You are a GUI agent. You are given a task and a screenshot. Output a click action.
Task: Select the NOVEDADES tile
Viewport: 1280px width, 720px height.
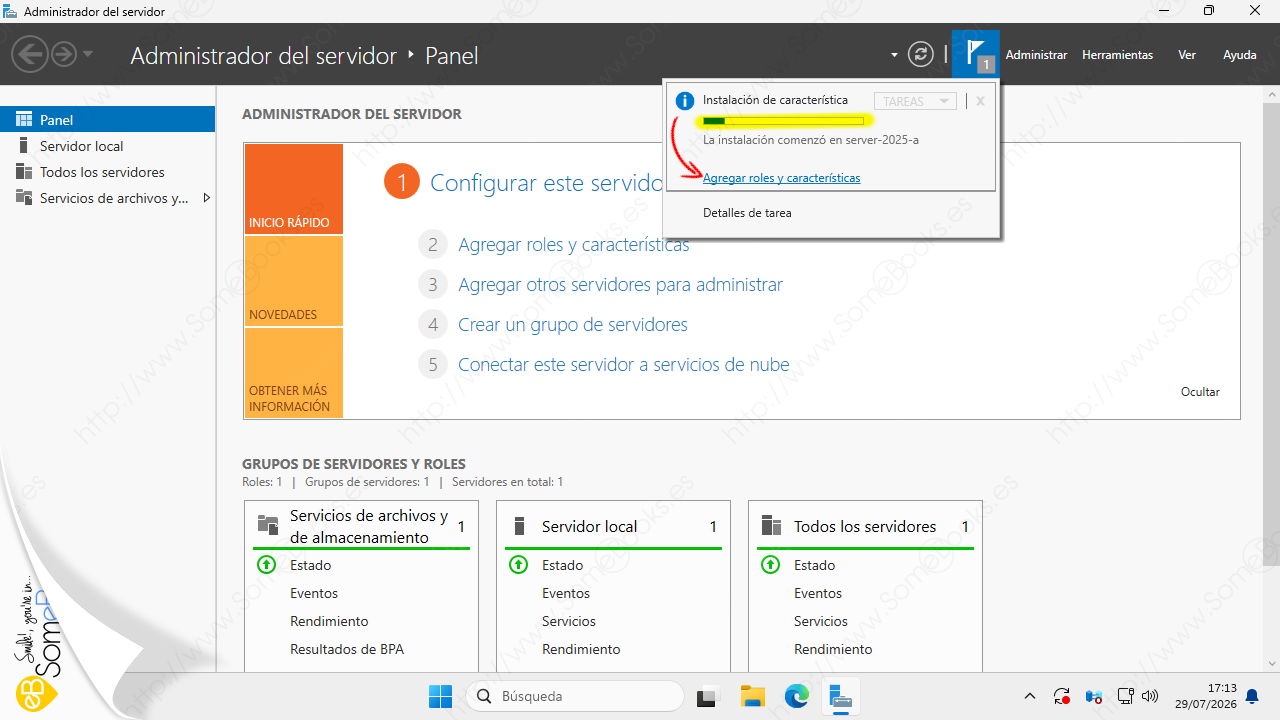coord(293,281)
